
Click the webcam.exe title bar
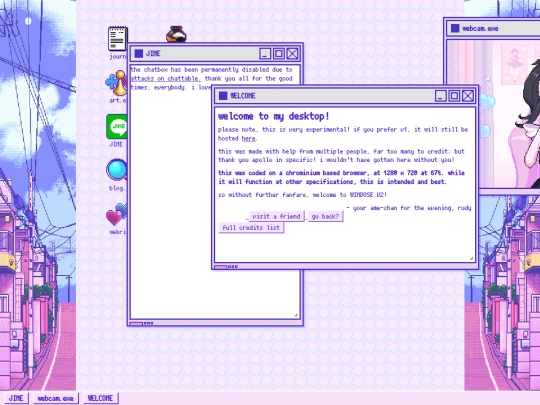coord(493,28)
